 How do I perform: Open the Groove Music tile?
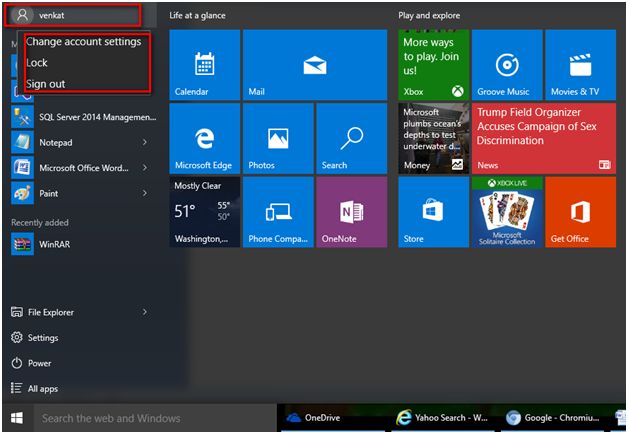507,65
